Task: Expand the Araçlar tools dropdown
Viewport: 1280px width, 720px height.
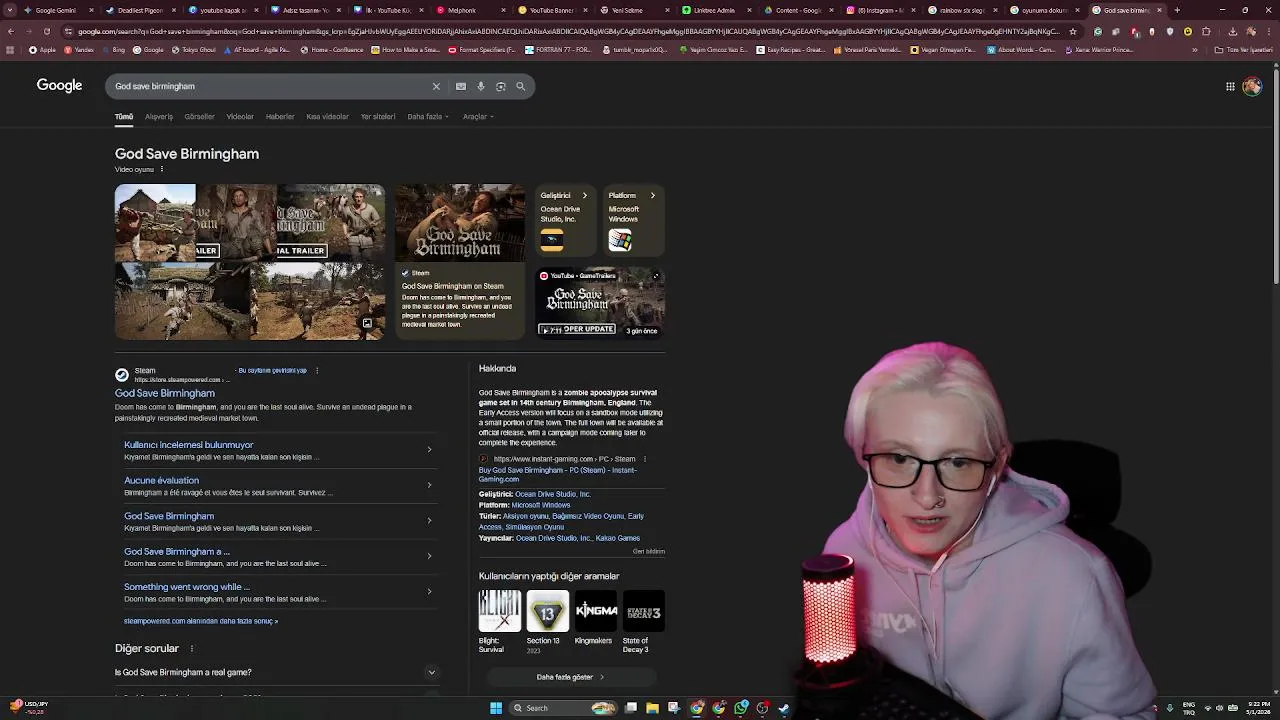Action: 478,117
